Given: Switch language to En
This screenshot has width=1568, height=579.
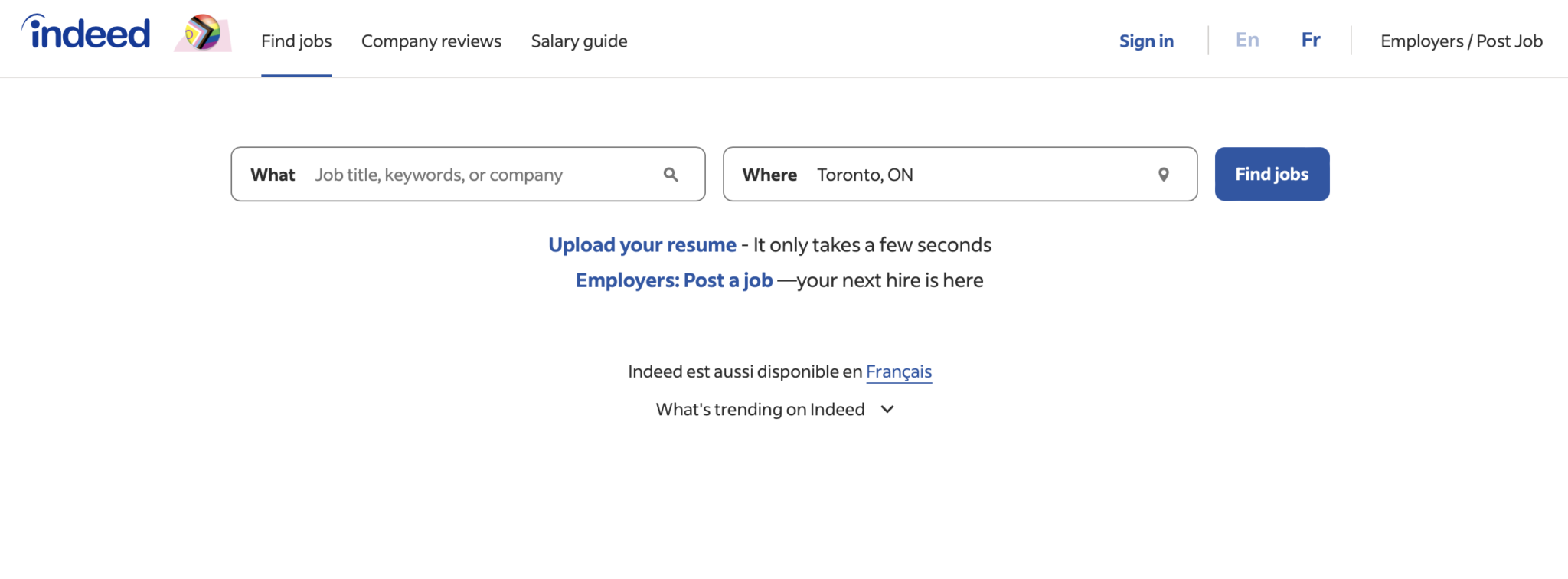Looking at the screenshot, I should pos(1247,40).
